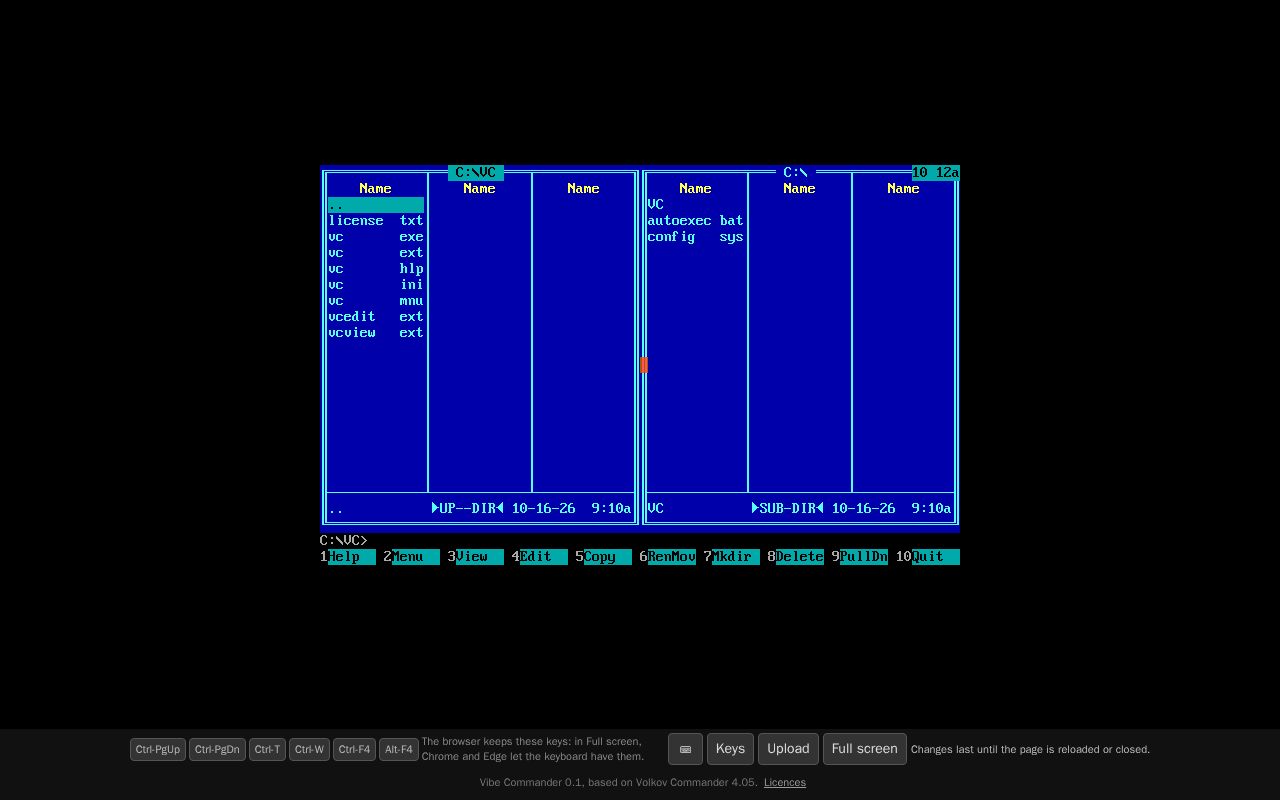Select the VC directory in right panel

pyautogui.click(x=696, y=204)
